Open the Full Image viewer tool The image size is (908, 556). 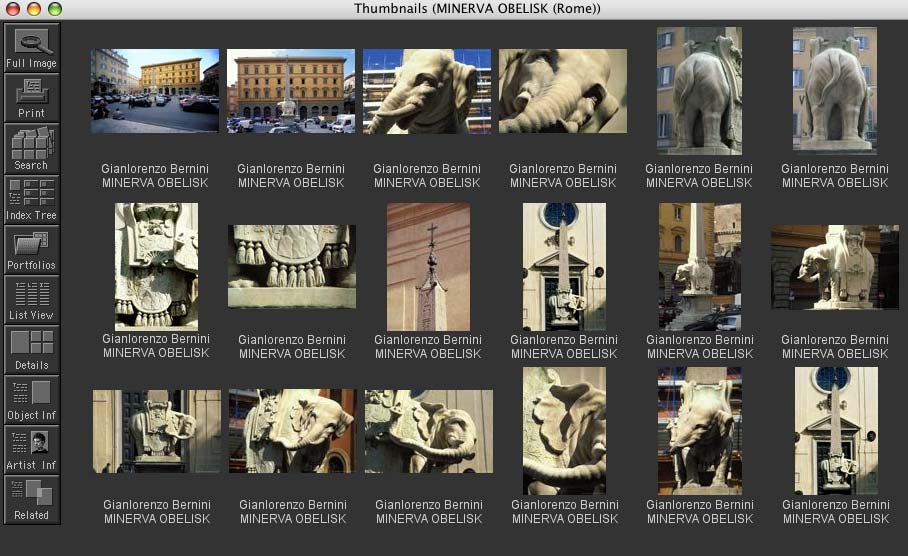point(31,48)
